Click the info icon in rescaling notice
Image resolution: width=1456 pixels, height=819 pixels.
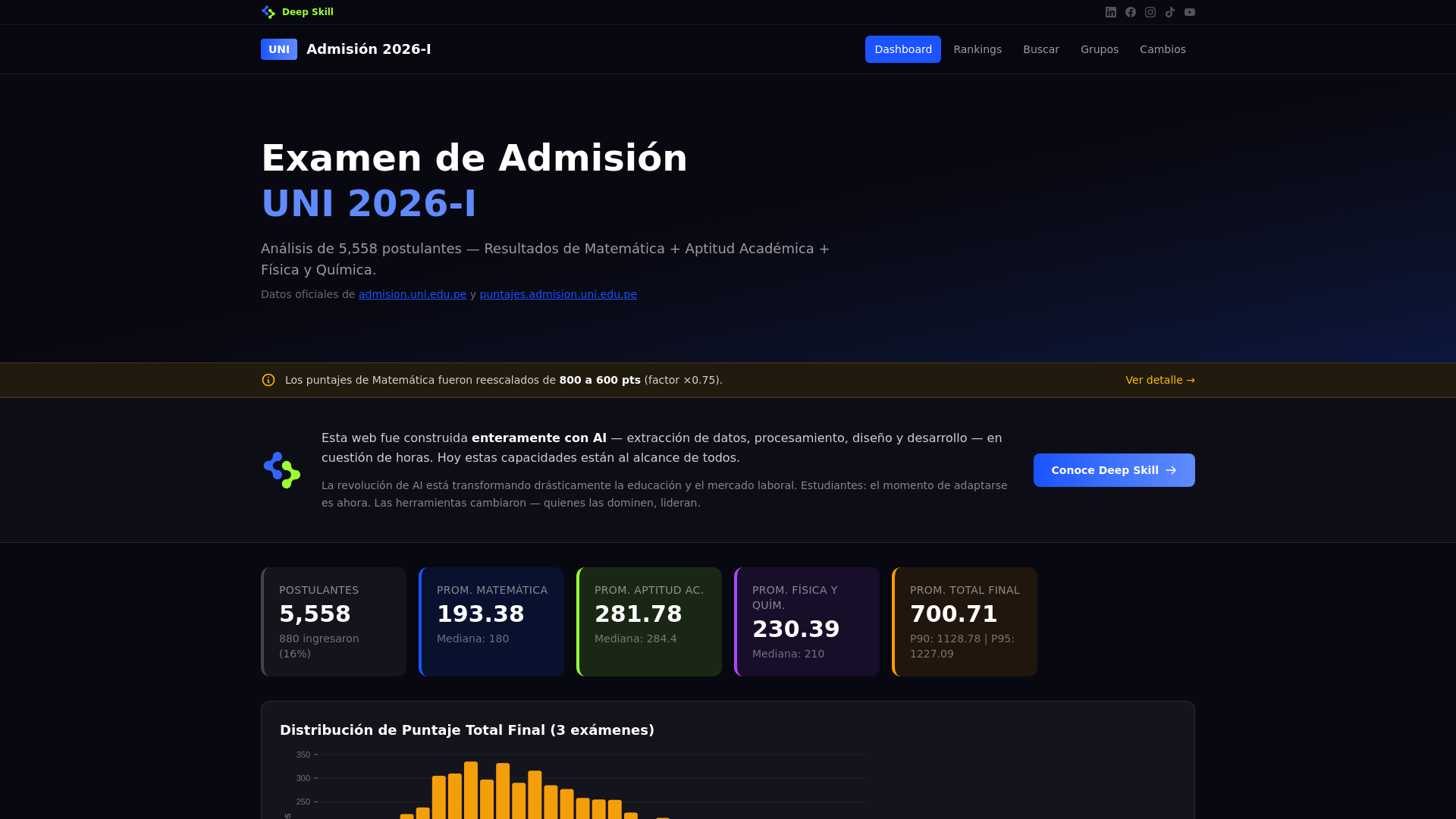click(x=268, y=380)
